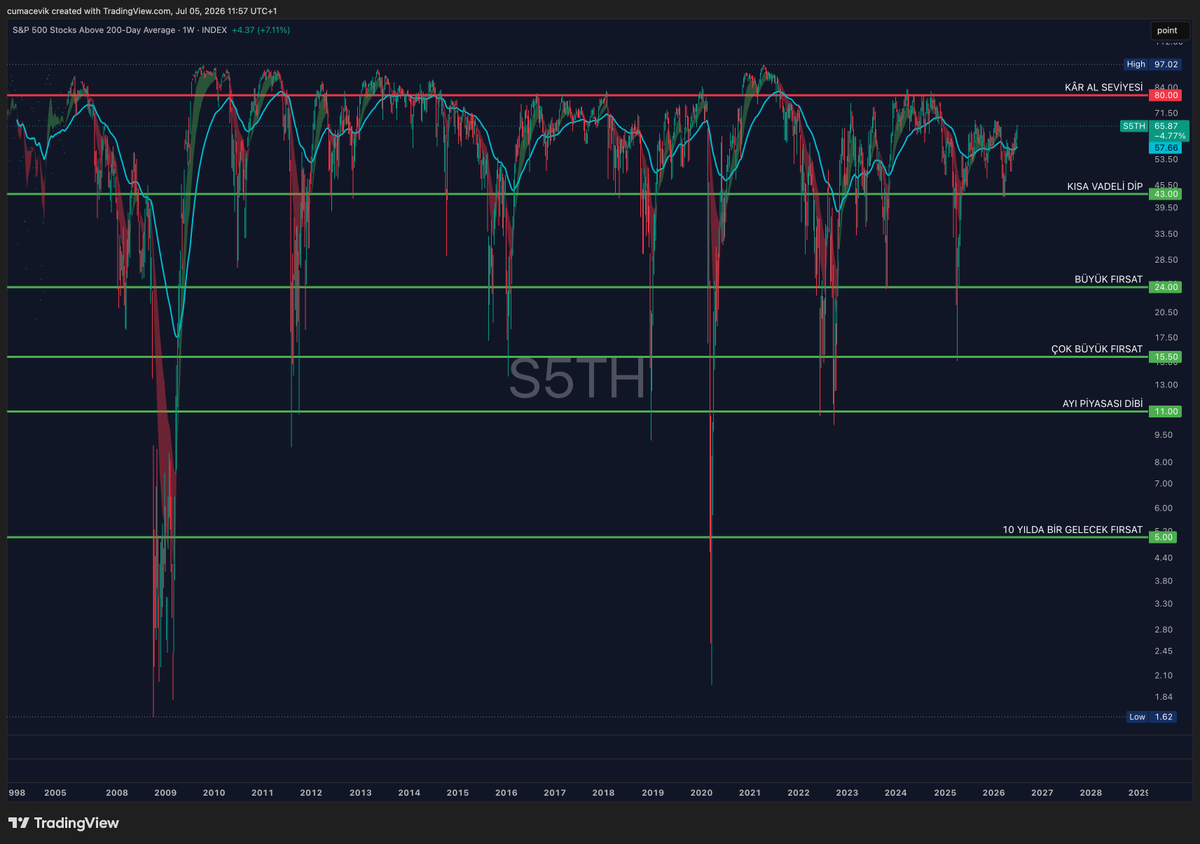Click the header text 'cumacevik created with TradingView.com'
This screenshot has width=1200, height=844.
90,10
